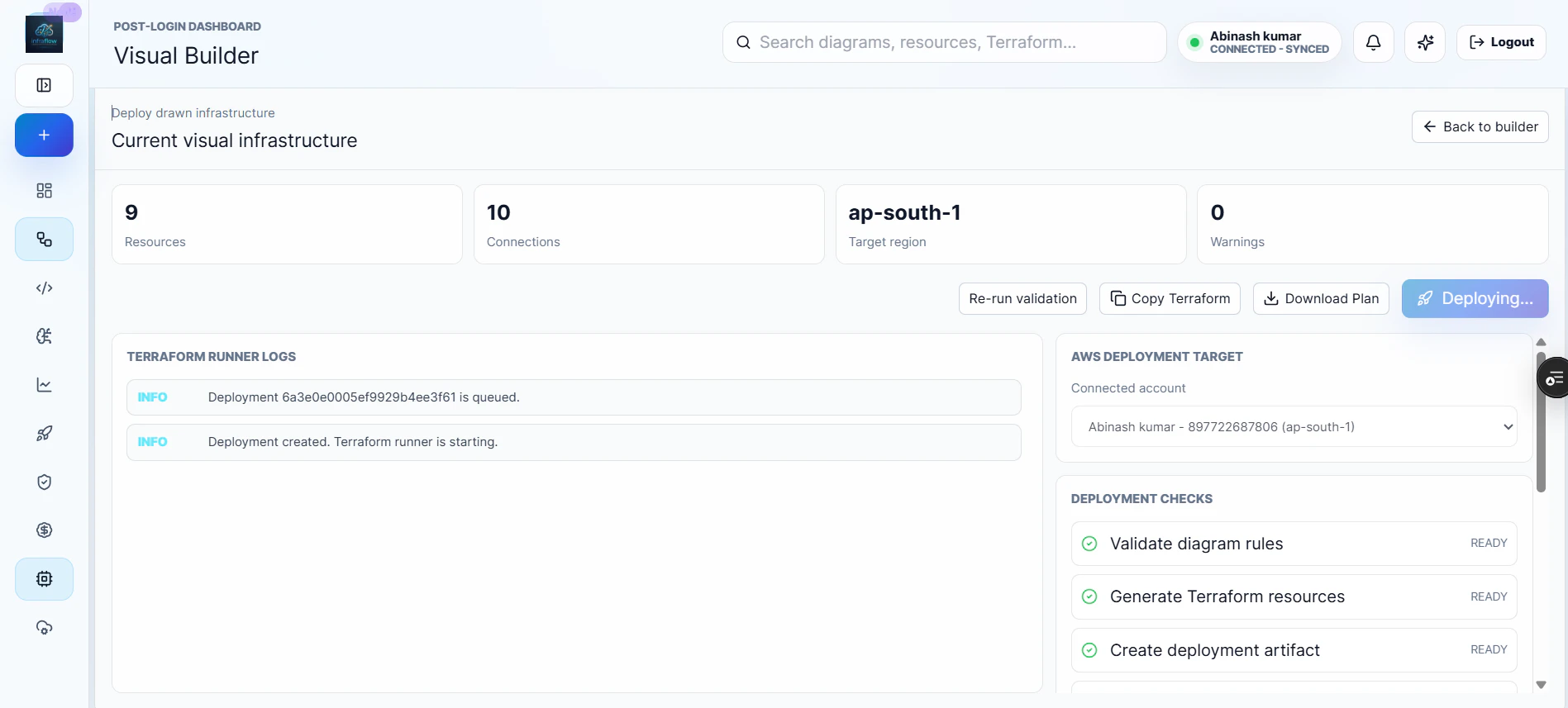Select the 9 Resources summary card
The height and width of the screenshot is (708, 1568).
(x=287, y=224)
